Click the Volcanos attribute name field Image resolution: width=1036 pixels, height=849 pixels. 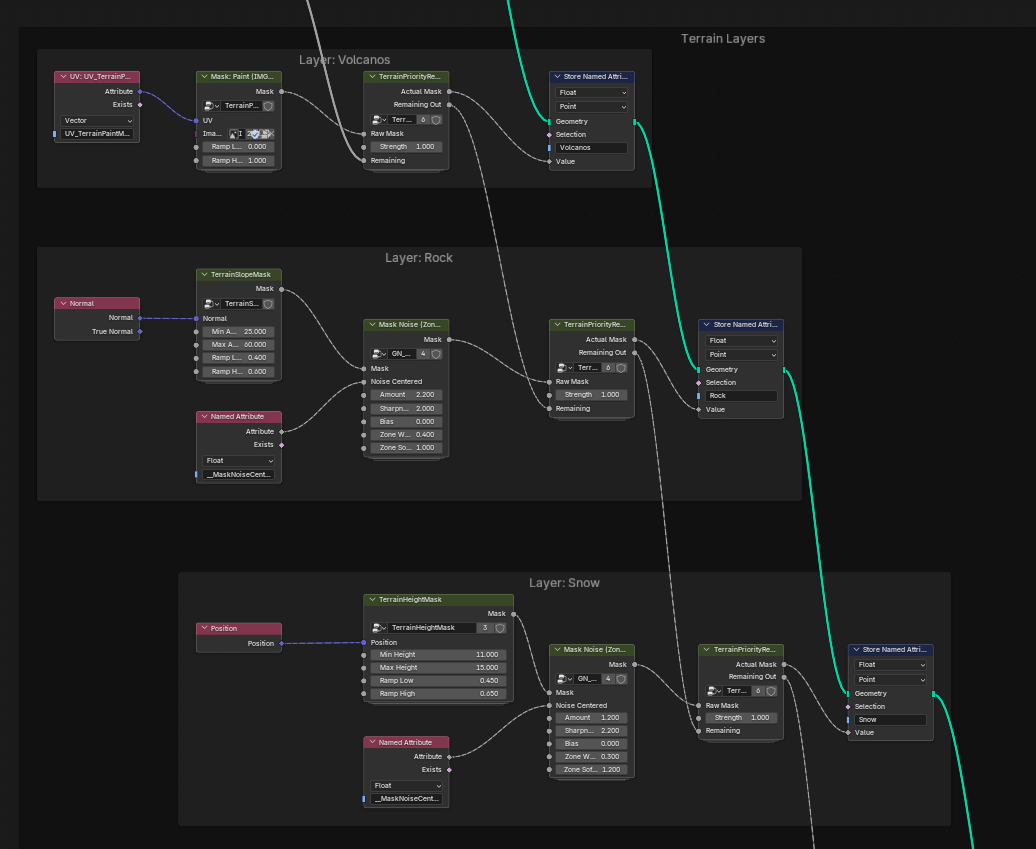tap(591, 148)
